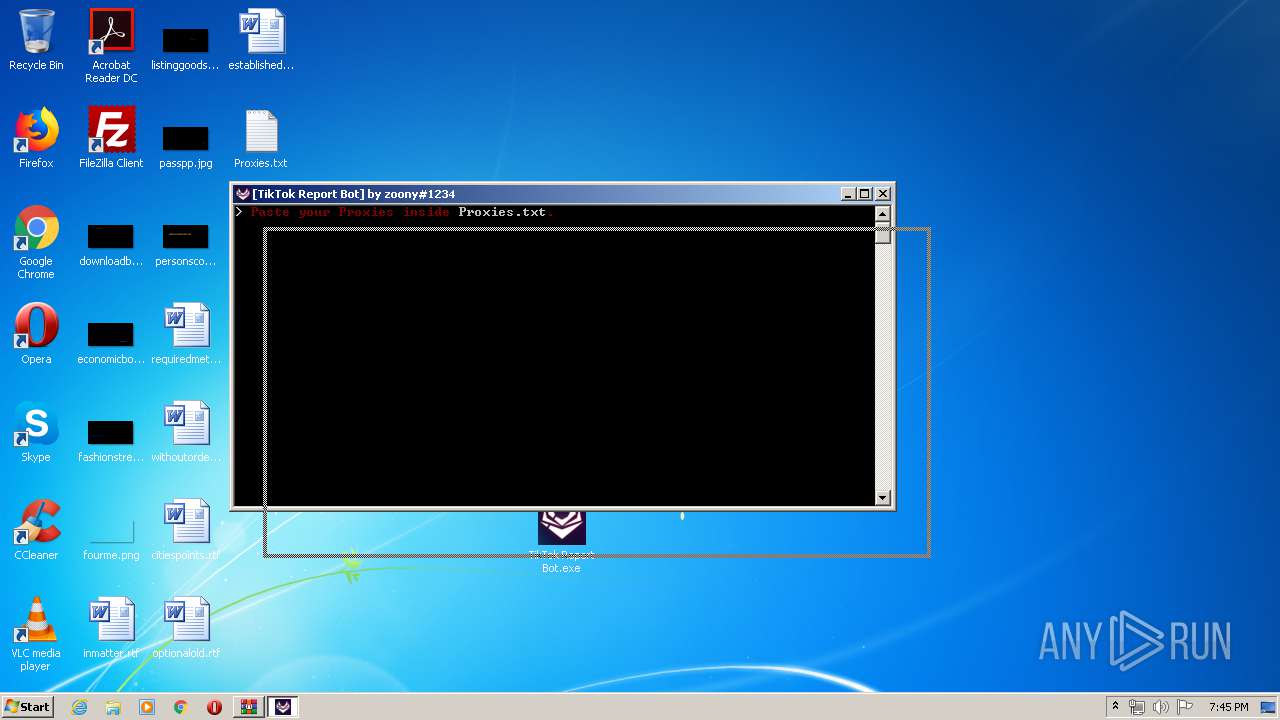Viewport: 1280px width, 720px height.
Task: Click the Proxies.txt text in console
Action: click(502, 212)
